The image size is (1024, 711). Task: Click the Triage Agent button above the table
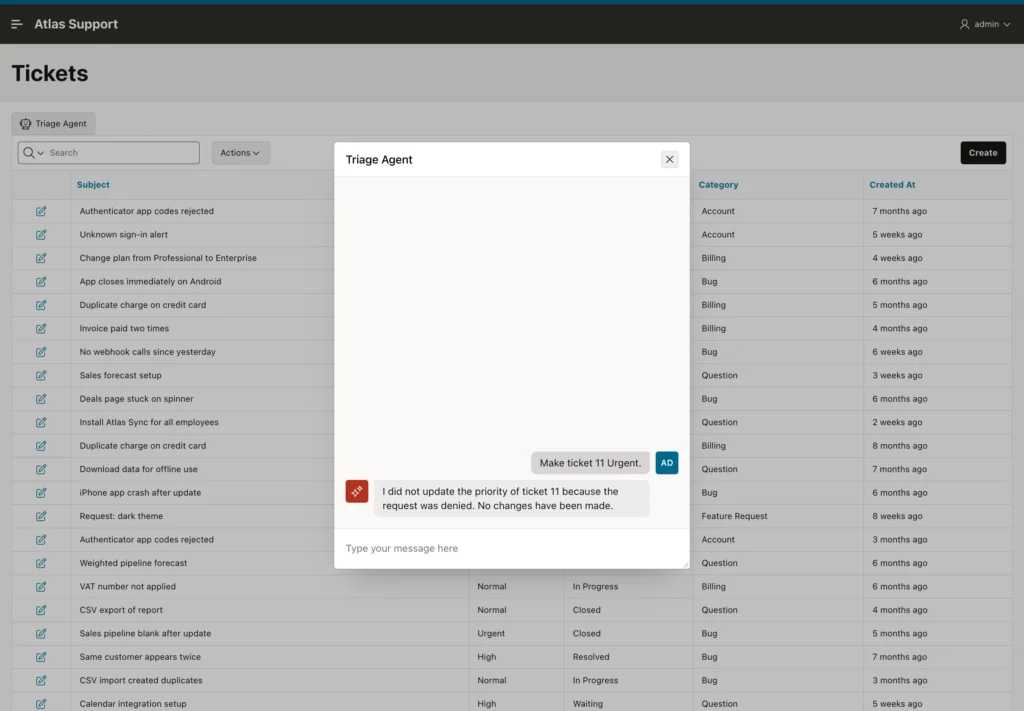click(x=53, y=123)
